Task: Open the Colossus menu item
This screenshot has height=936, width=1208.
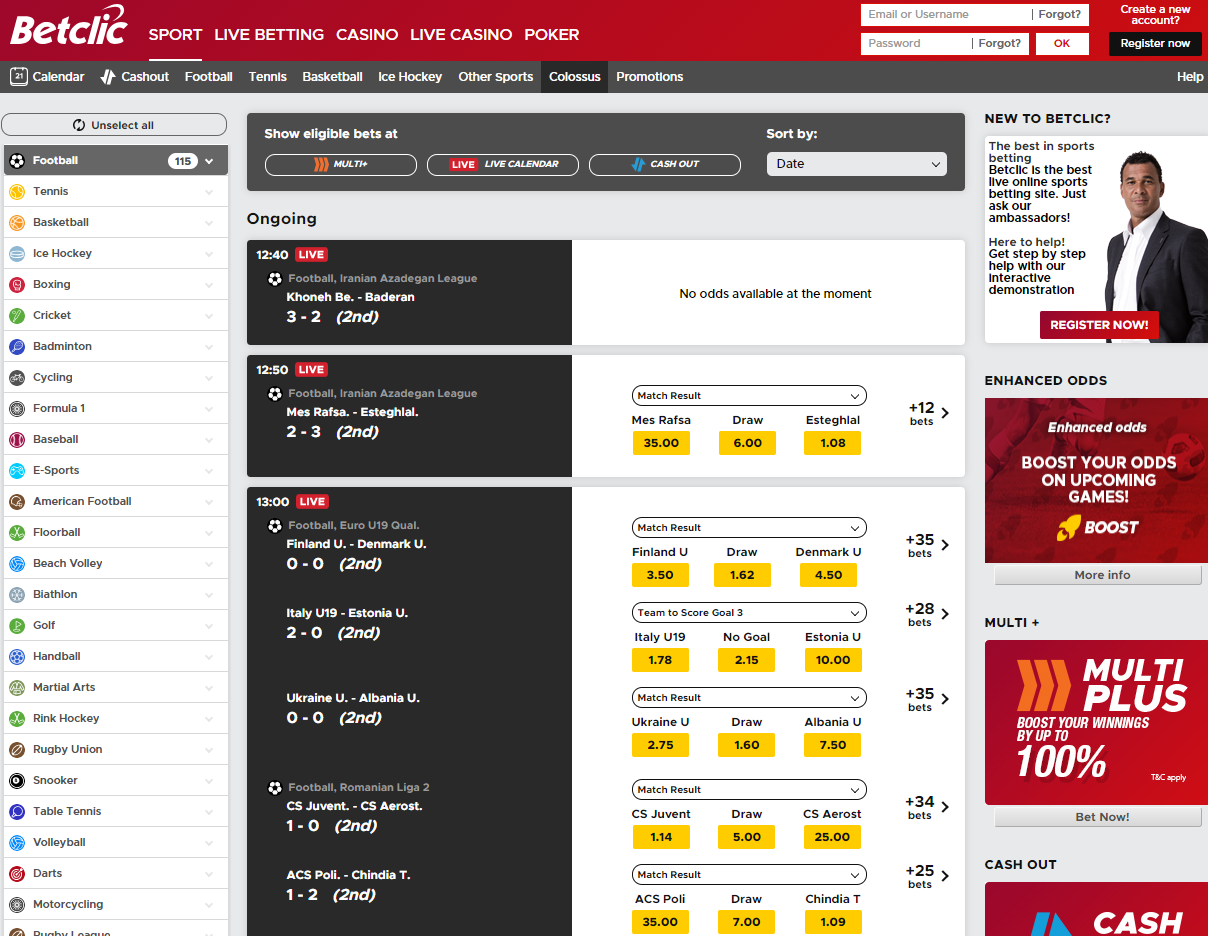Action: coord(575,77)
